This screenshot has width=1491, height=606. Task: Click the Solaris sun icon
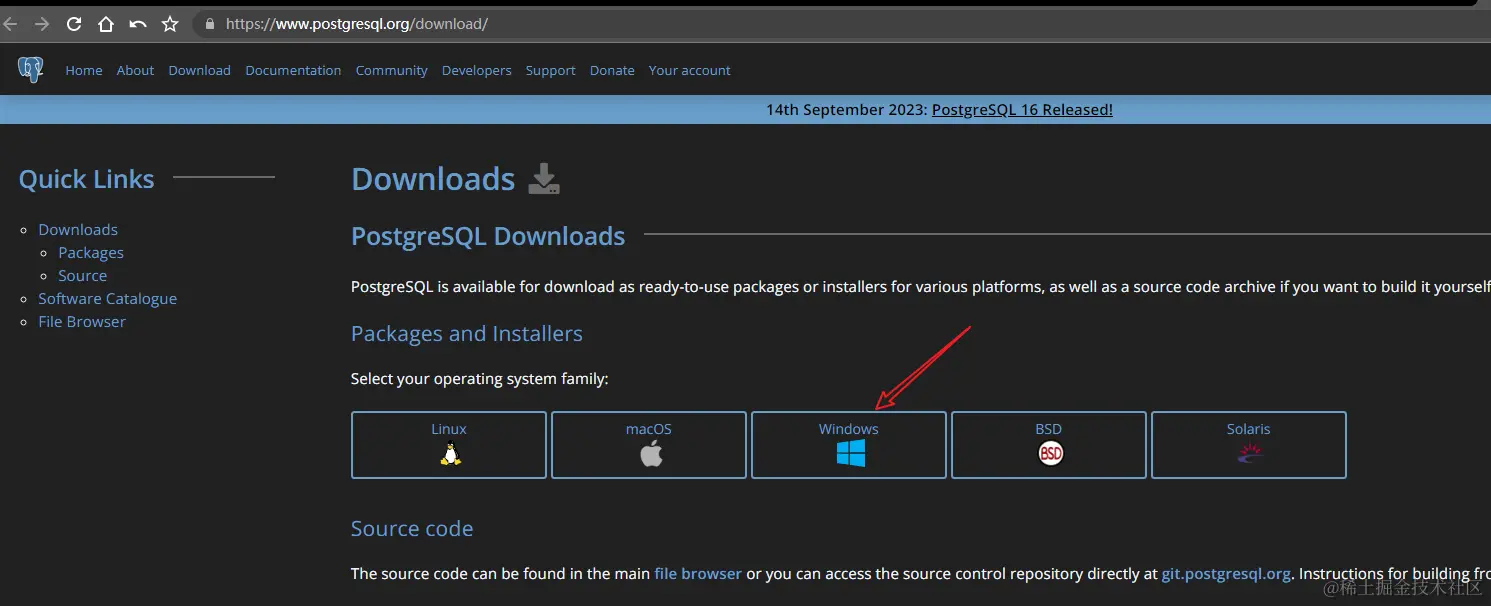pos(1249,454)
